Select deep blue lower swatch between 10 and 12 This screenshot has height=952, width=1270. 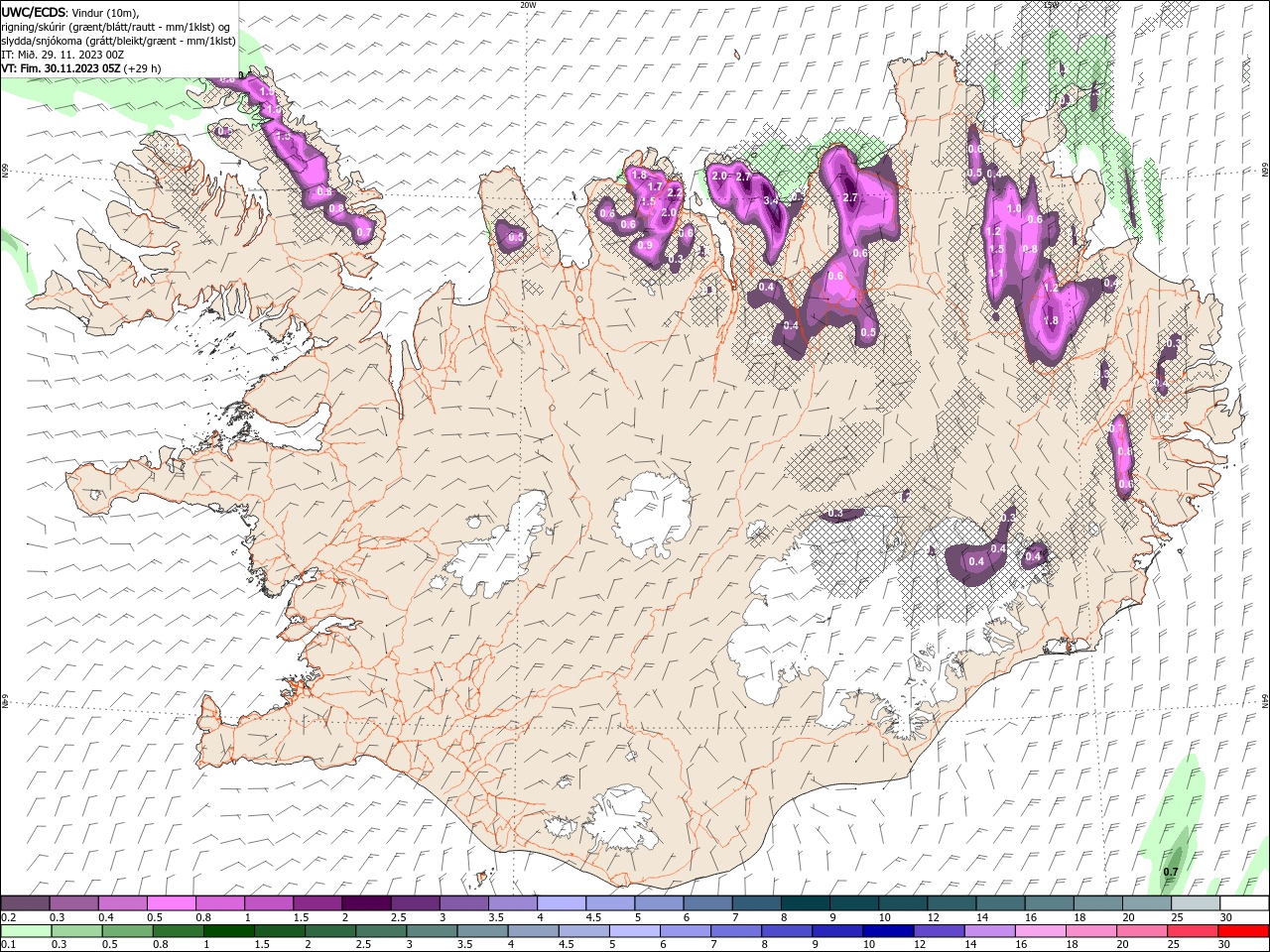point(887,931)
